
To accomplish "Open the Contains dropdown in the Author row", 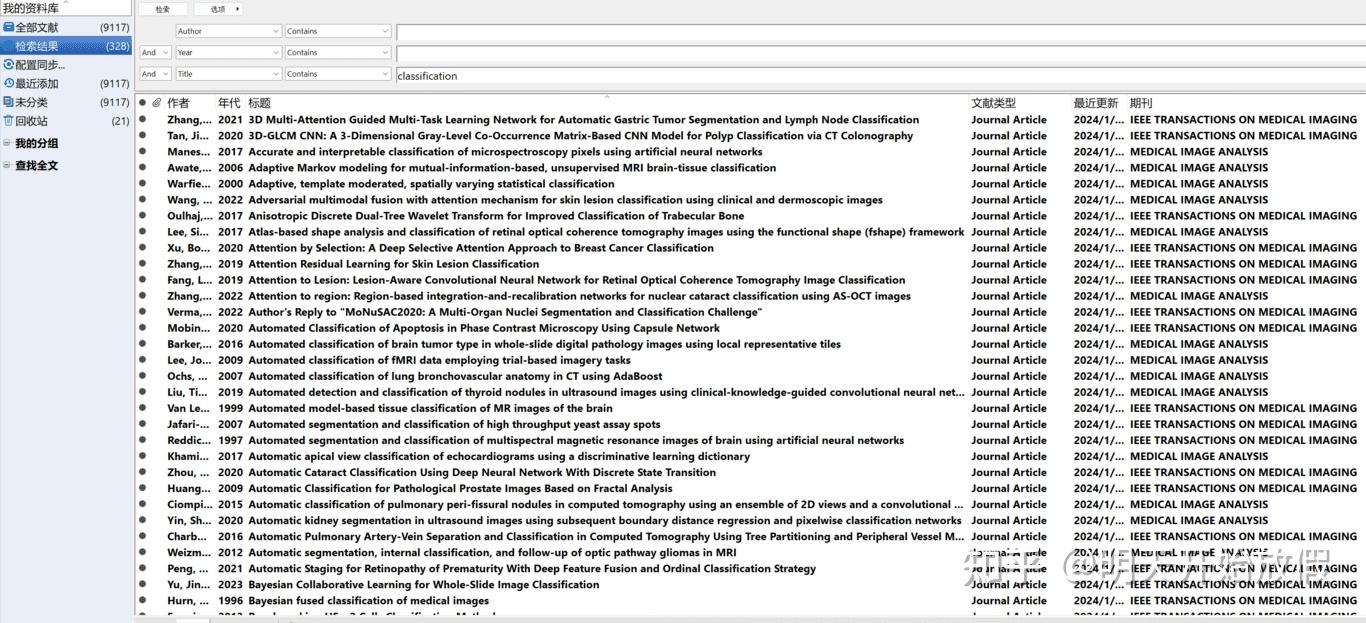I will 338,31.
